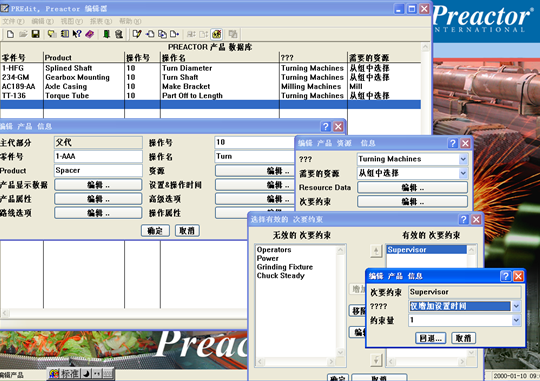Toggle the IME punctuation dots icon
Viewport: 540px width, 381px height.
pyautogui.click(x=97, y=373)
